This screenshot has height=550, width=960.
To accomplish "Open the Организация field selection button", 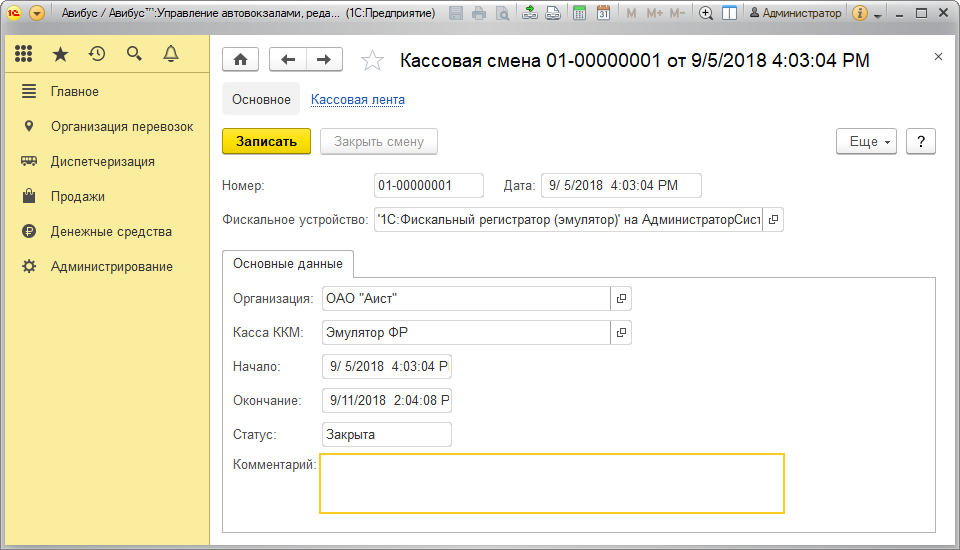I will pos(621,298).
